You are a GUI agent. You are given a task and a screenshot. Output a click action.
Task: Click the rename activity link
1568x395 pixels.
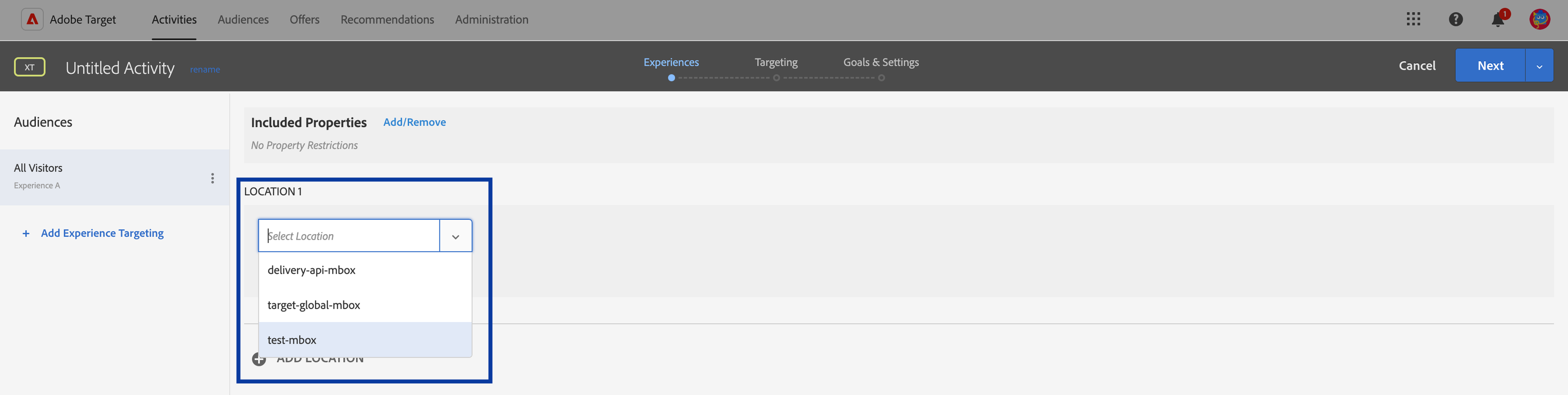[x=205, y=69]
